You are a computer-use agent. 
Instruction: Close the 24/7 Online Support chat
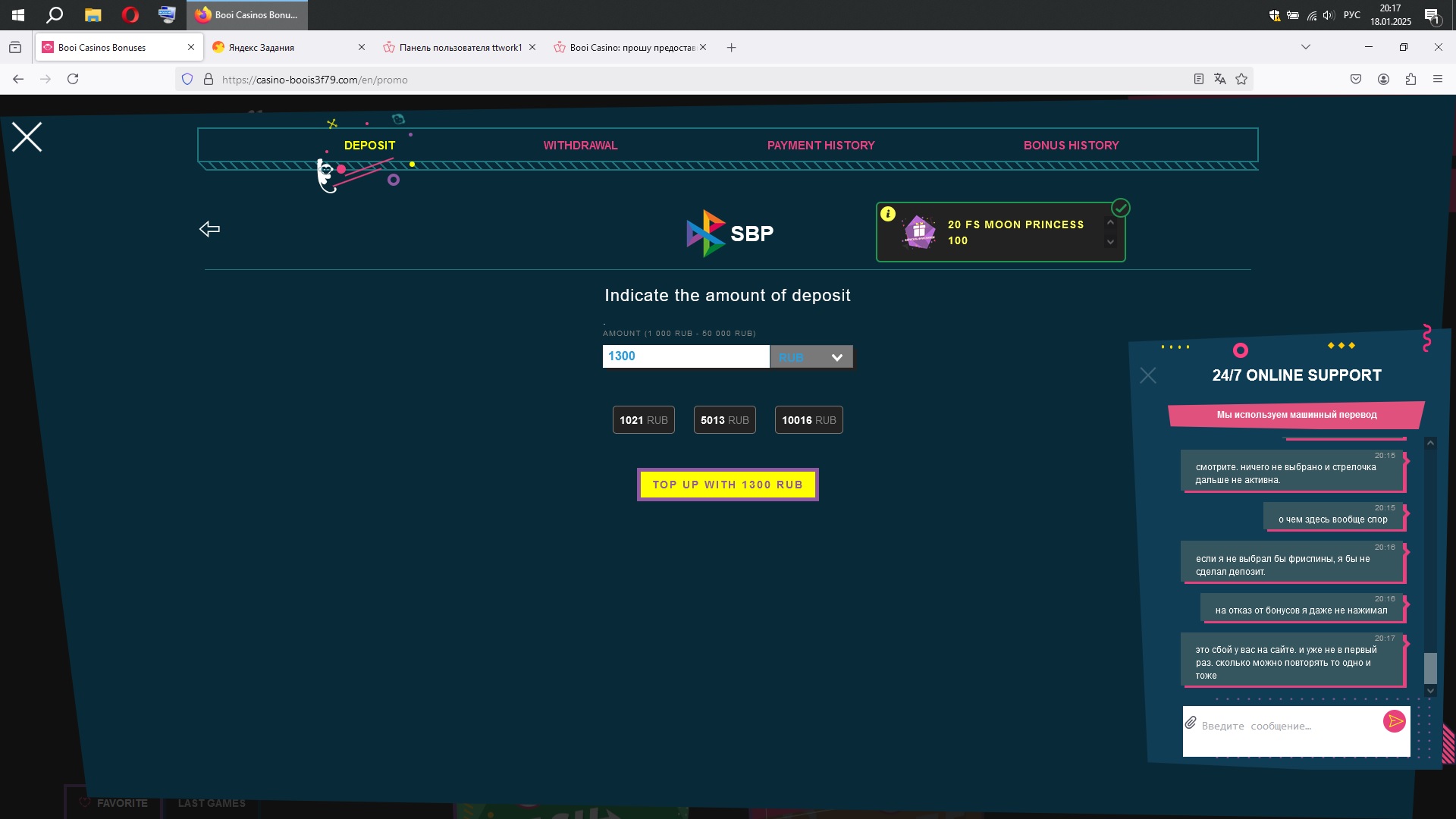click(x=1148, y=375)
